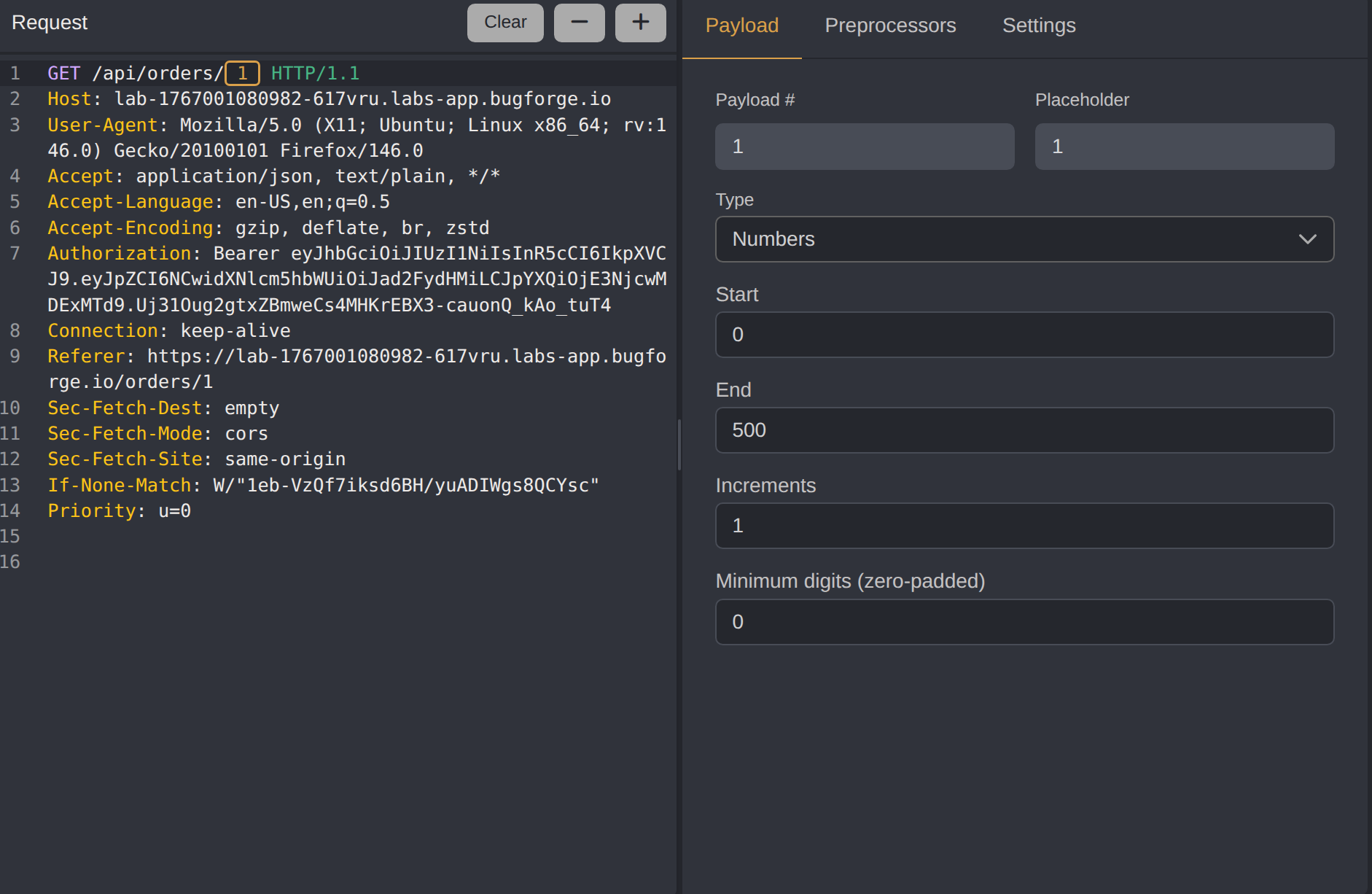This screenshot has height=894, width=1372.
Task: Click the Sec-Fetch-Mode: cors line
Action: 157,434
